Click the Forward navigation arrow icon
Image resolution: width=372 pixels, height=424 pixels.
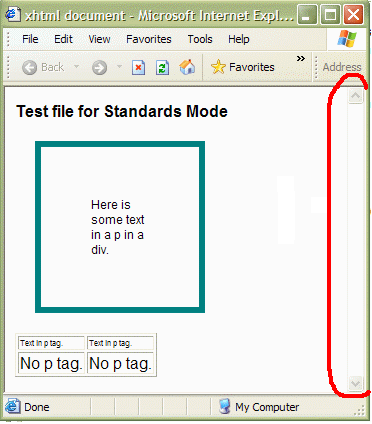click(99, 68)
